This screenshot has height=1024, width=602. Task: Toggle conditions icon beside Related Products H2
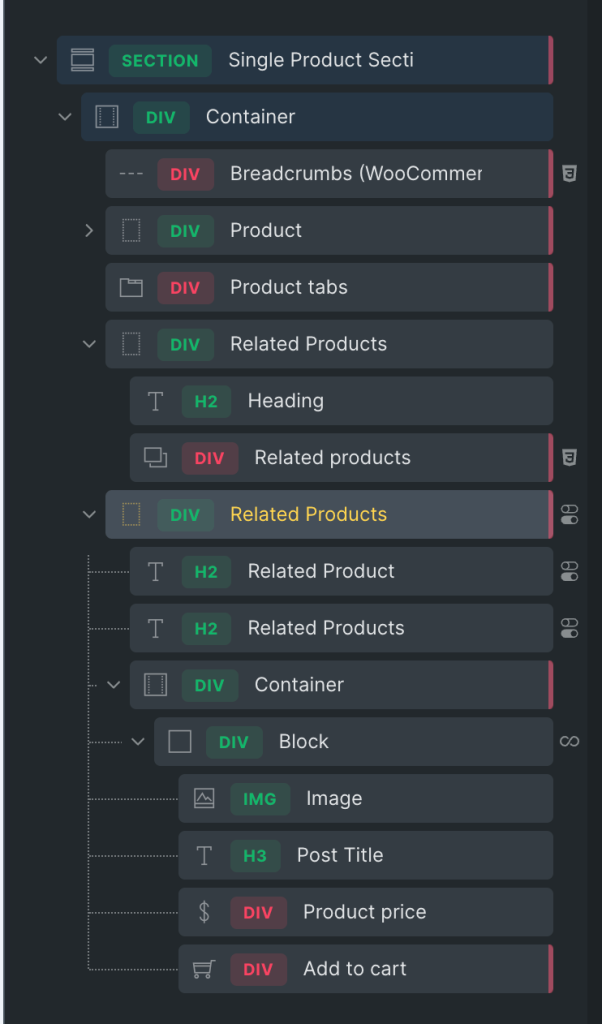569,629
